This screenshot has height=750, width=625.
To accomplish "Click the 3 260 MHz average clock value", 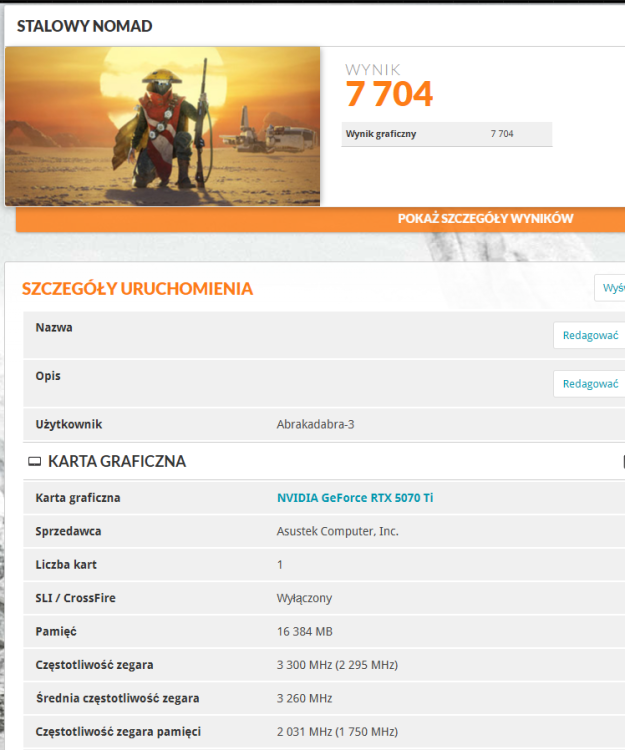I will [304, 698].
